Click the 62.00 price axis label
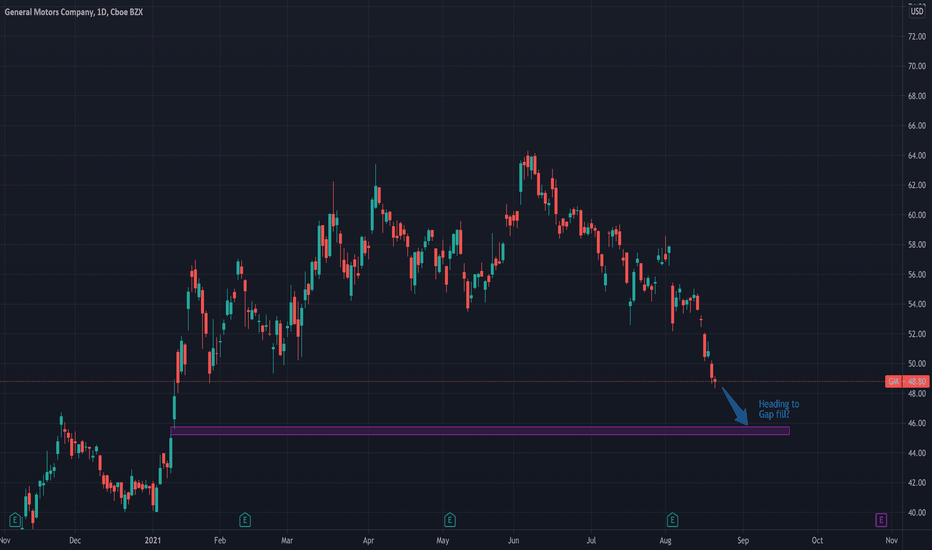This screenshot has width=932, height=550. click(917, 185)
